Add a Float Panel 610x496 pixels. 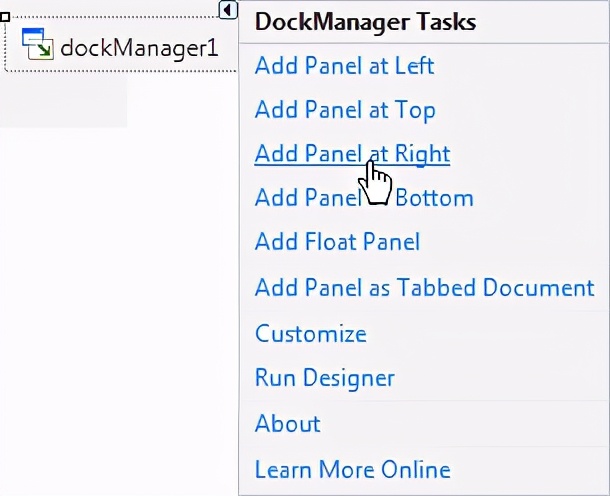[x=337, y=242]
